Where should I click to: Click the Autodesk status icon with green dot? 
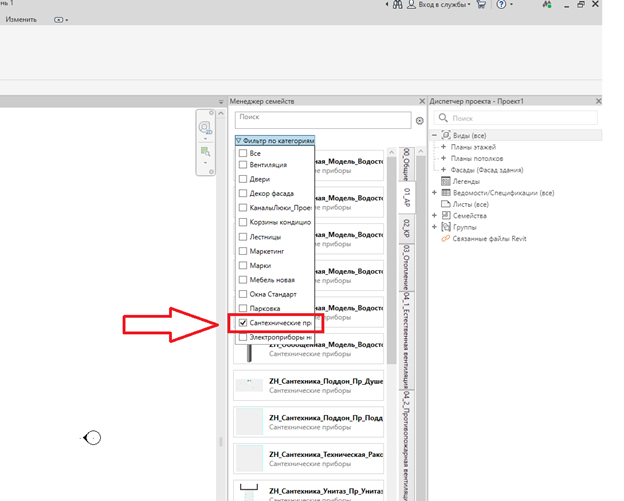[x=547, y=5]
